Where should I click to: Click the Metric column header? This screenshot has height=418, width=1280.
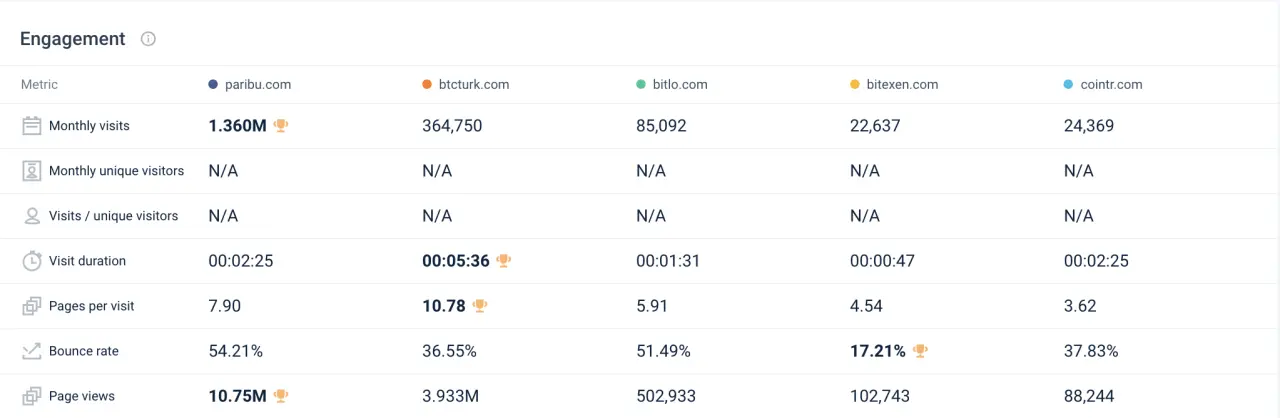tap(39, 84)
